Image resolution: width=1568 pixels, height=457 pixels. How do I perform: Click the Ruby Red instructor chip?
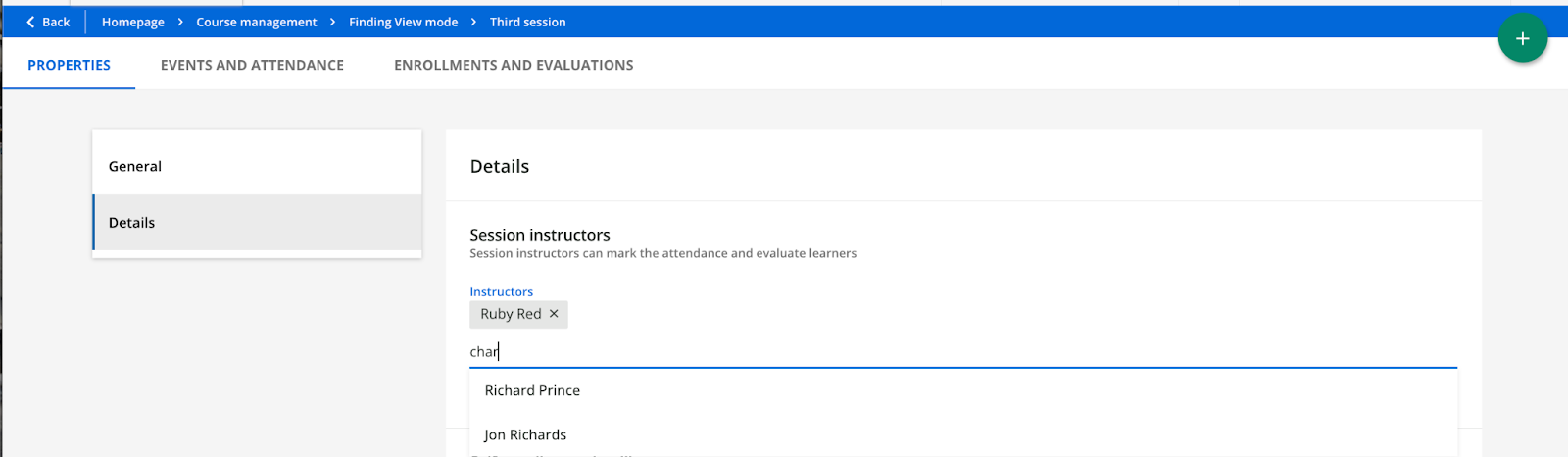(x=510, y=314)
